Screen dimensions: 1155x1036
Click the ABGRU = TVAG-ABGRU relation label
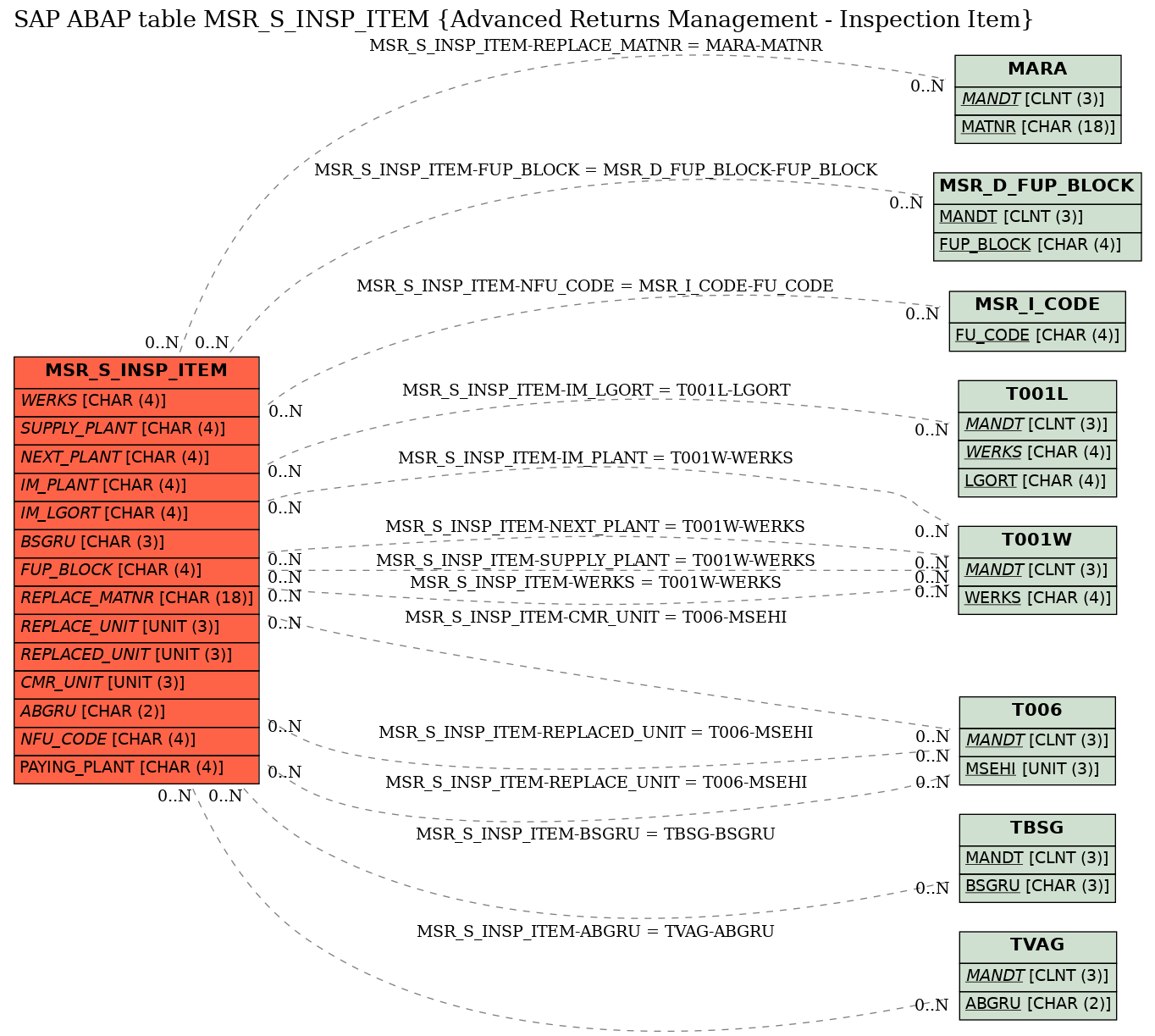coord(596,932)
